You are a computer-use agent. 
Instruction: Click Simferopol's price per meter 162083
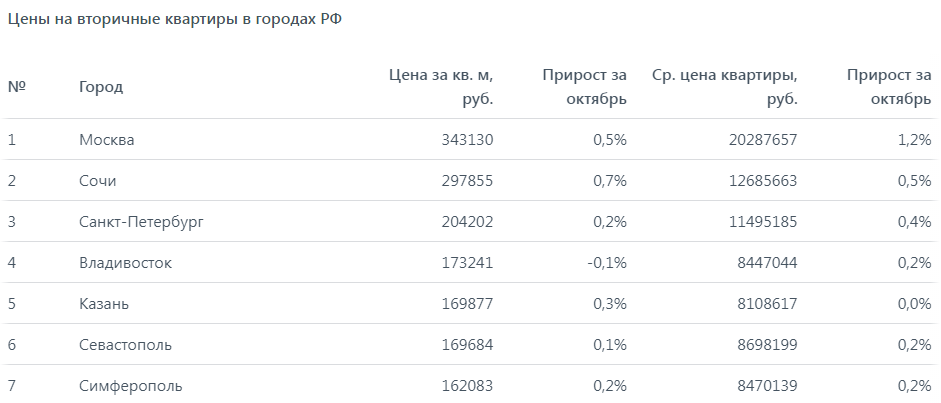point(467,386)
